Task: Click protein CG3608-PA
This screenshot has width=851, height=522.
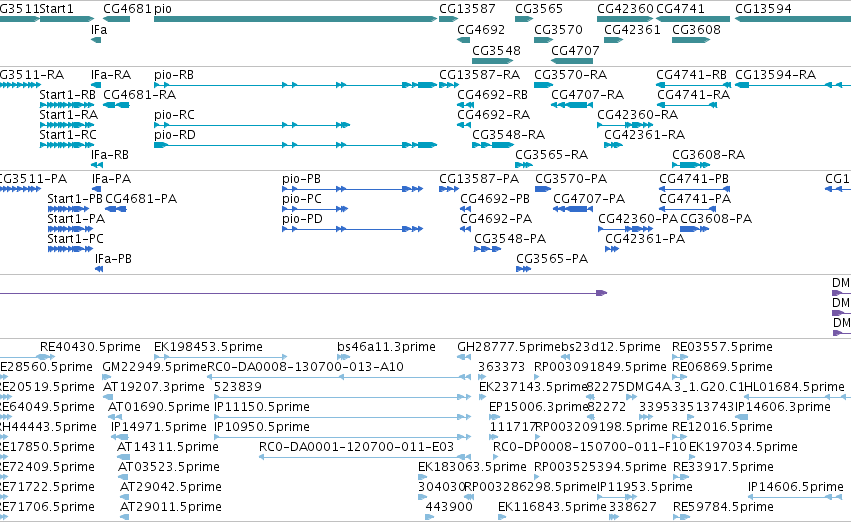Action: click(x=694, y=229)
